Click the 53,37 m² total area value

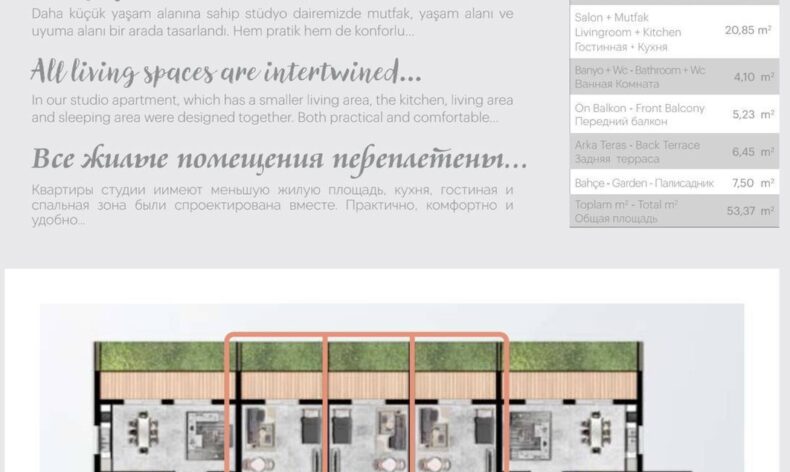pyautogui.click(x=750, y=211)
